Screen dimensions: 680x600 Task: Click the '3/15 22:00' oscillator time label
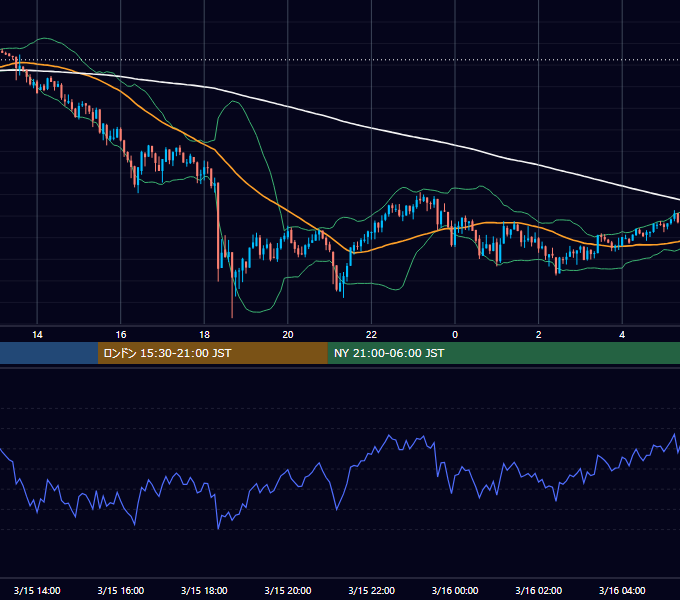[372, 590]
